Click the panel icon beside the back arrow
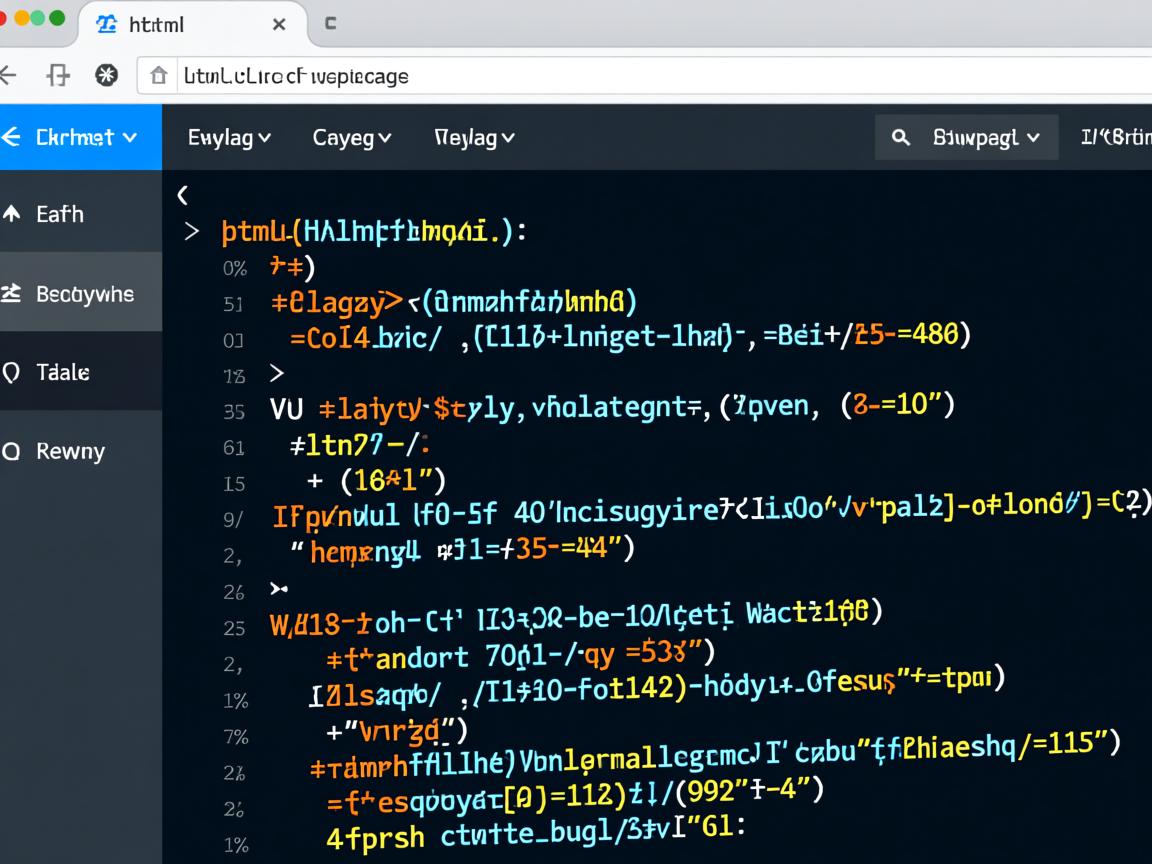 (x=59, y=75)
